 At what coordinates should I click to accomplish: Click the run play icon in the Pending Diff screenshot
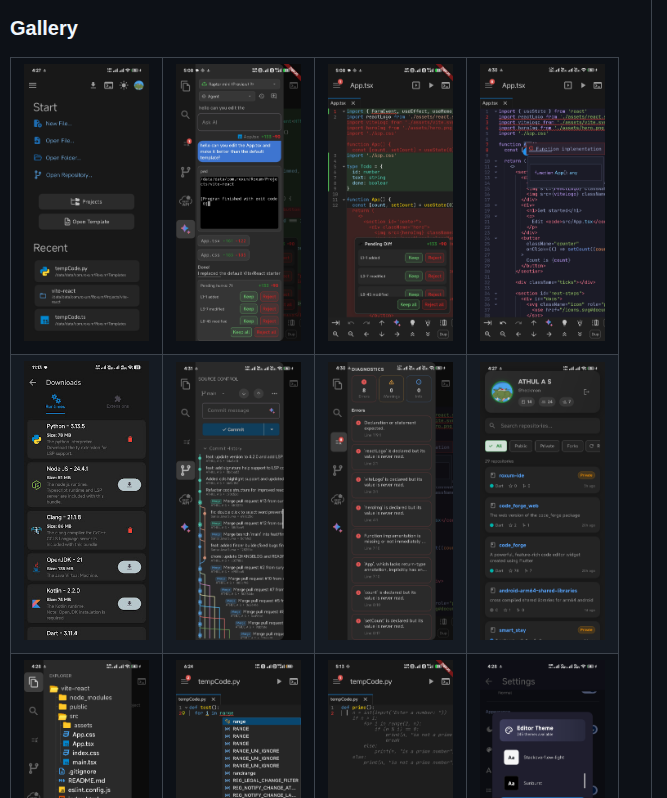[x=431, y=86]
